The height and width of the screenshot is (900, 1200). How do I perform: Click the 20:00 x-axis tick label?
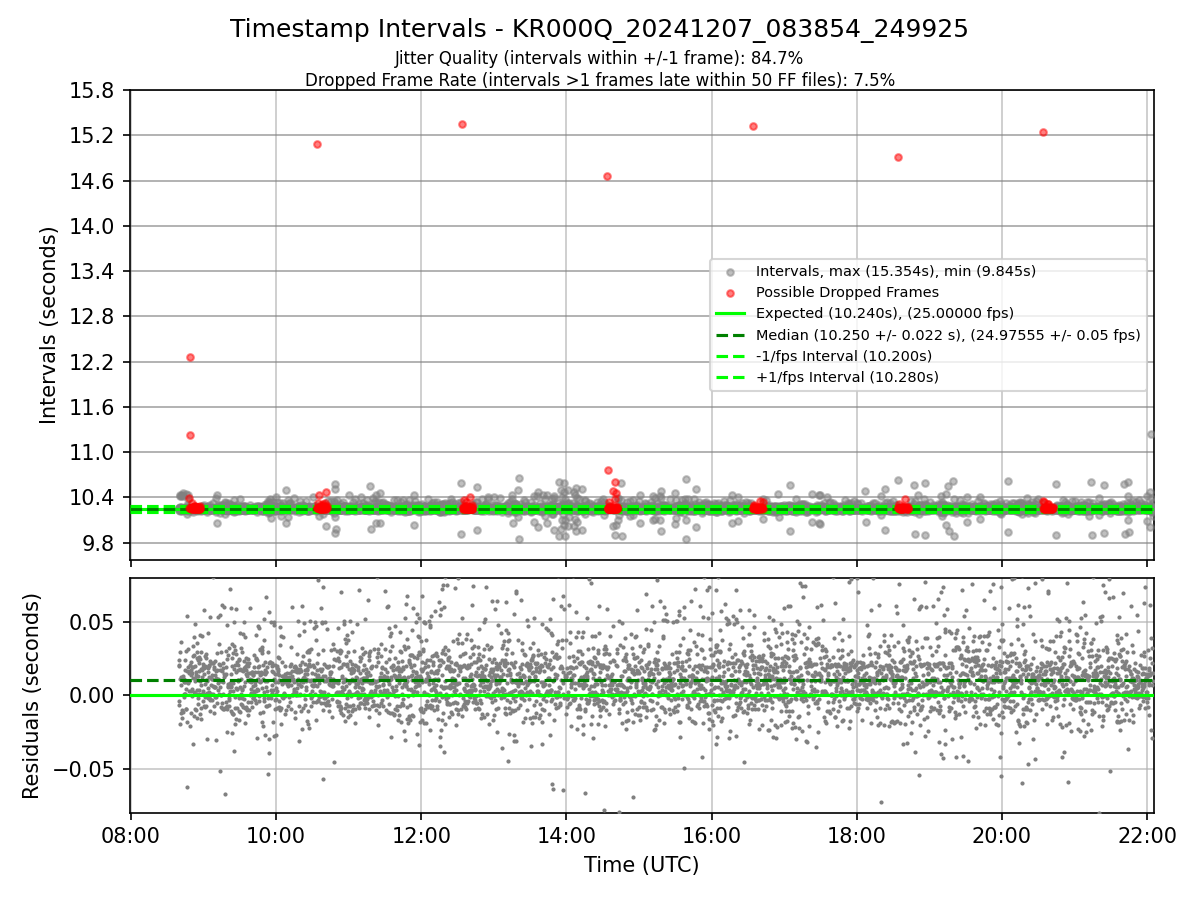(x=1001, y=835)
